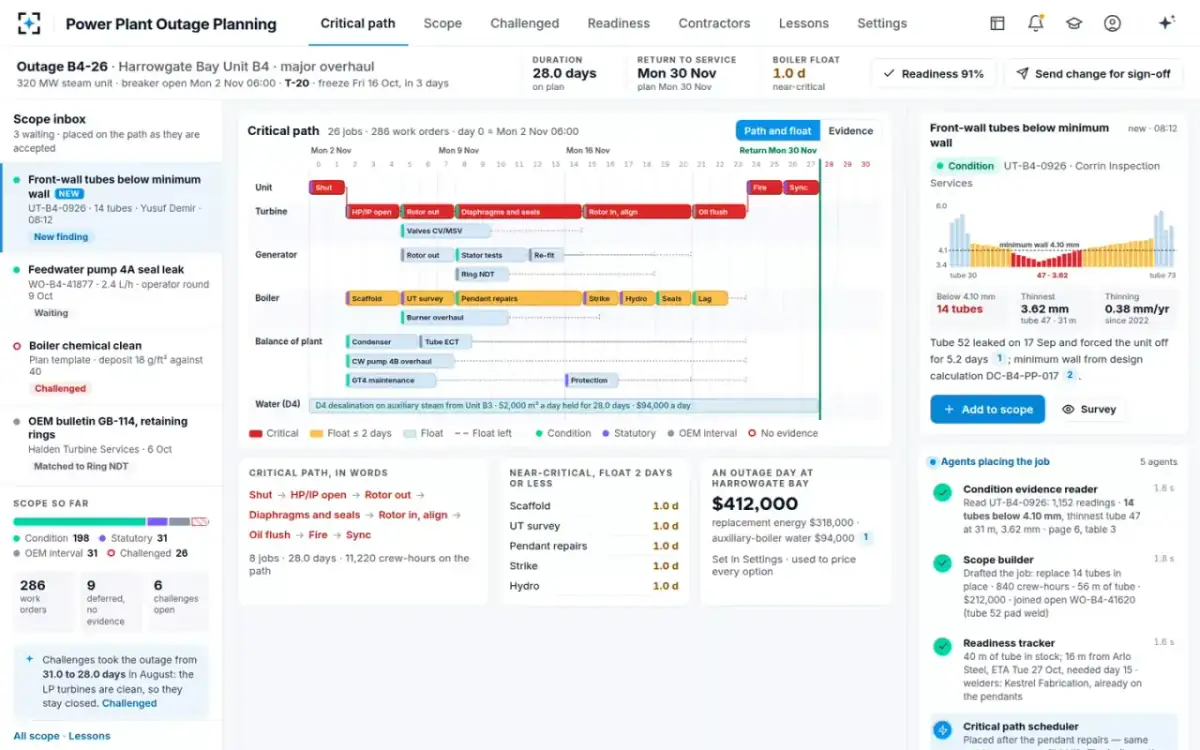Click the checkmark icon next to Readiness 91%
Viewport: 1200px width, 750px height.
(889, 73)
